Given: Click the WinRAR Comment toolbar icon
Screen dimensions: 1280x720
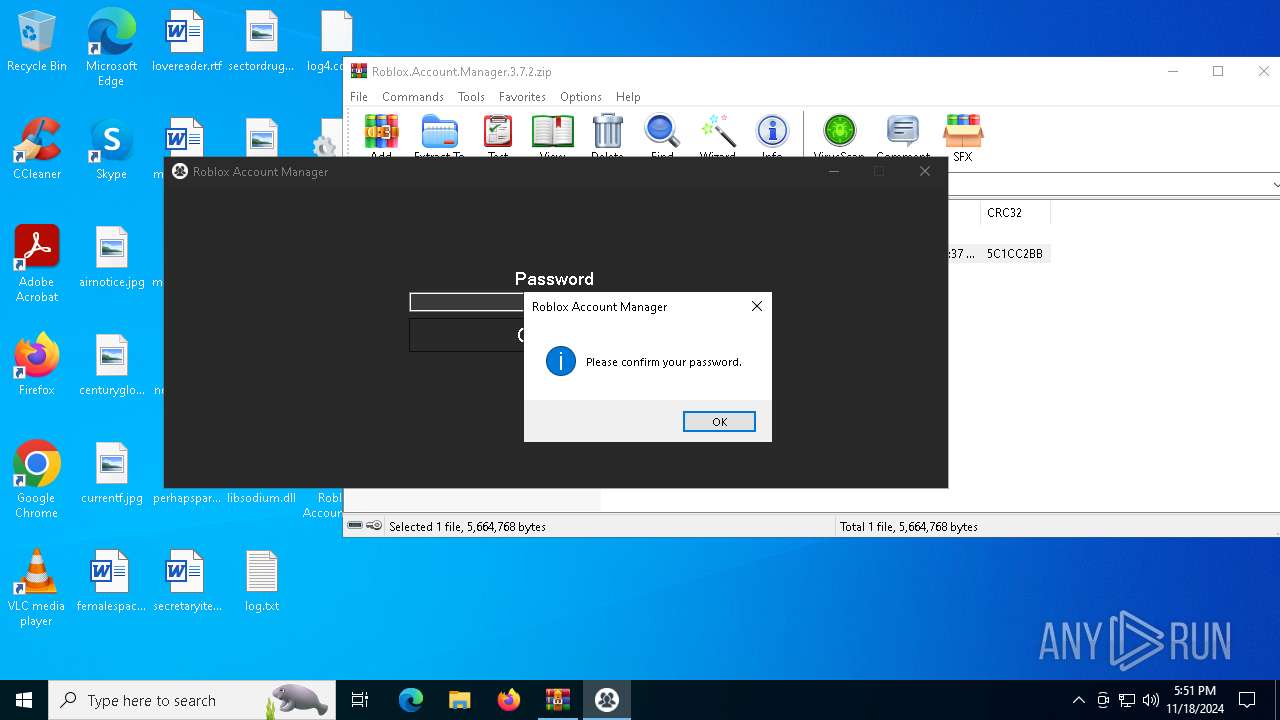Looking at the screenshot, I should (x=903, y=136).
